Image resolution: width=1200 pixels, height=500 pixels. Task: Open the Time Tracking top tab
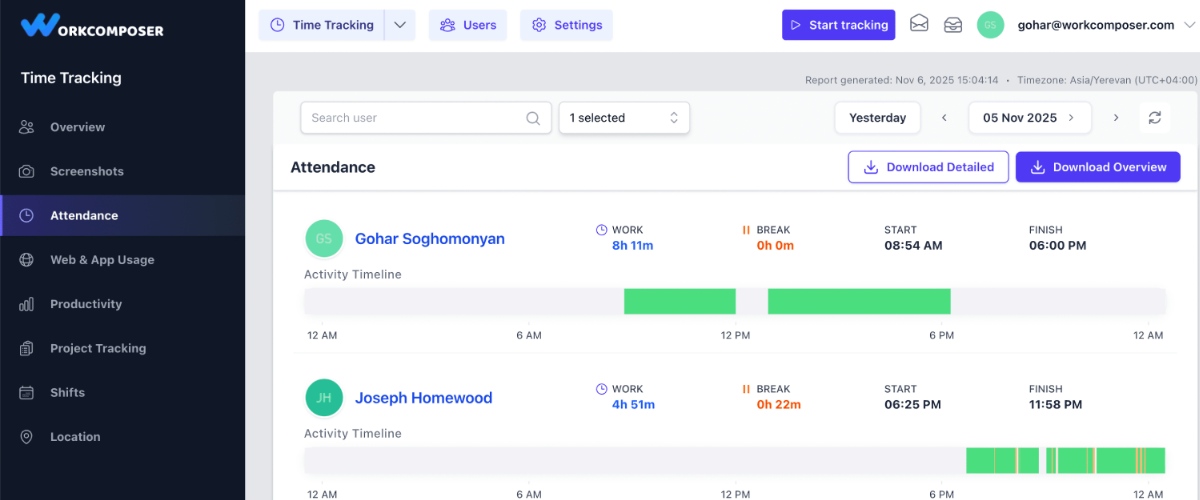point(322,25)
